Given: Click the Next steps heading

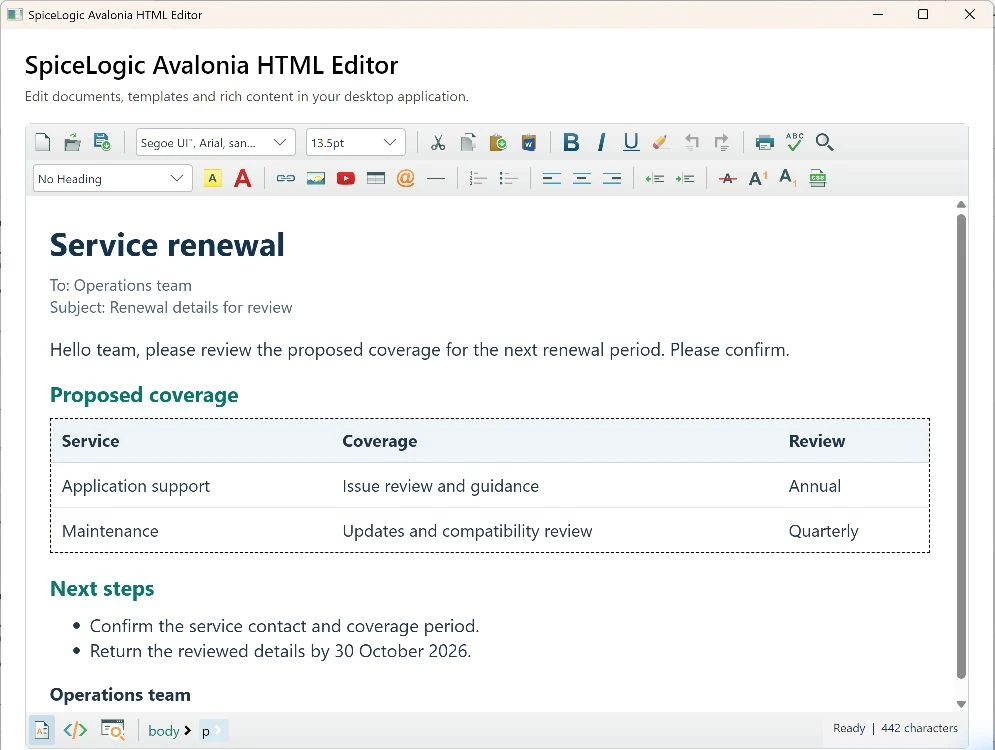Looking at the screenshot, I should [102, 589].
